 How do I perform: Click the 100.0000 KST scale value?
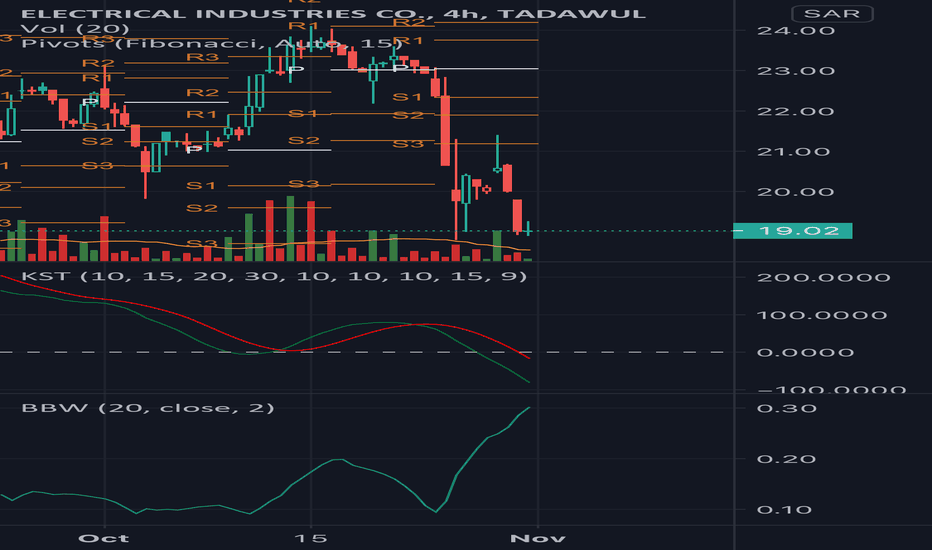pyautogui.click(x=822, y=315)
